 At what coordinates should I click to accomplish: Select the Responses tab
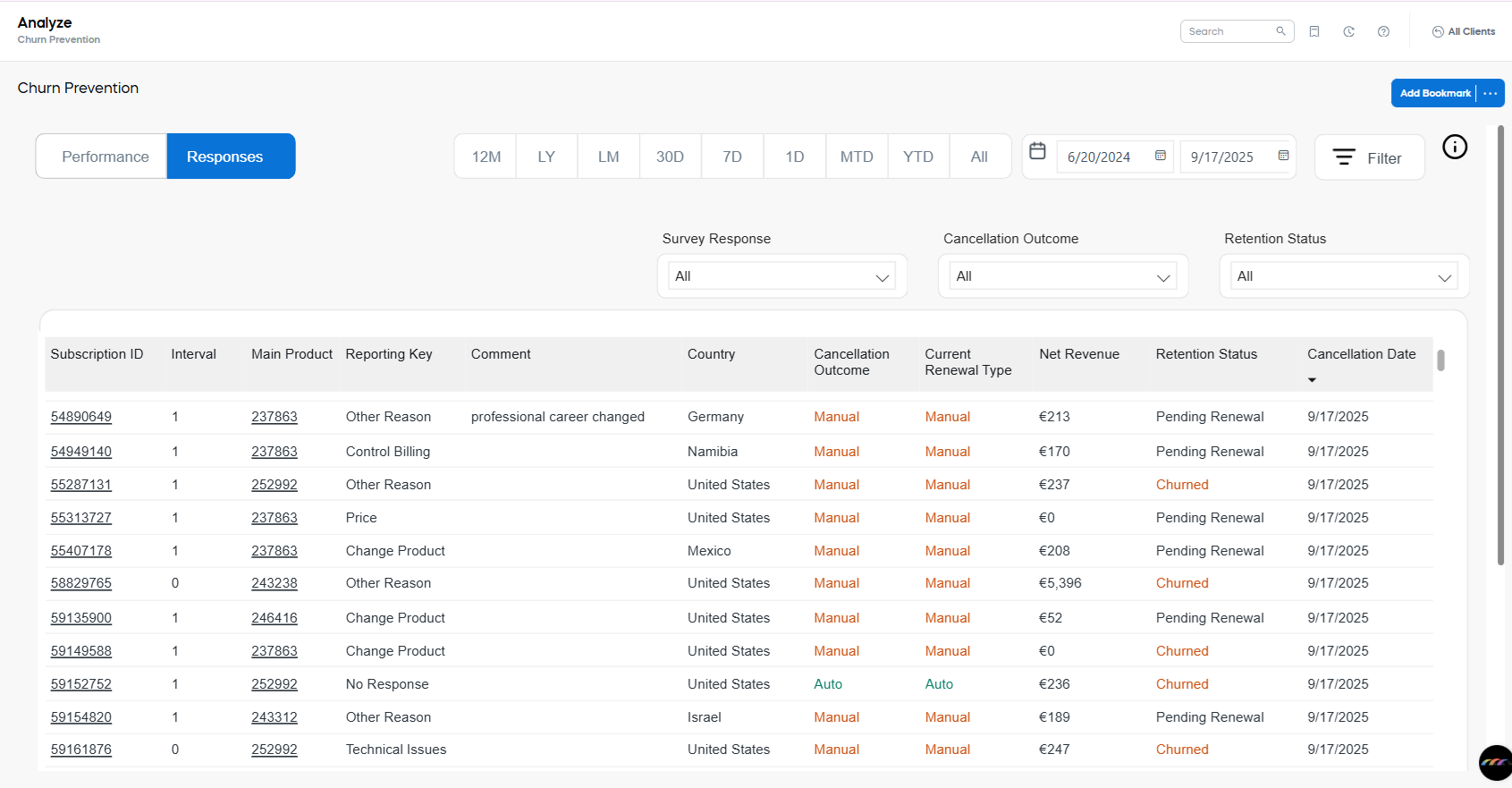(x=224, y=157)
